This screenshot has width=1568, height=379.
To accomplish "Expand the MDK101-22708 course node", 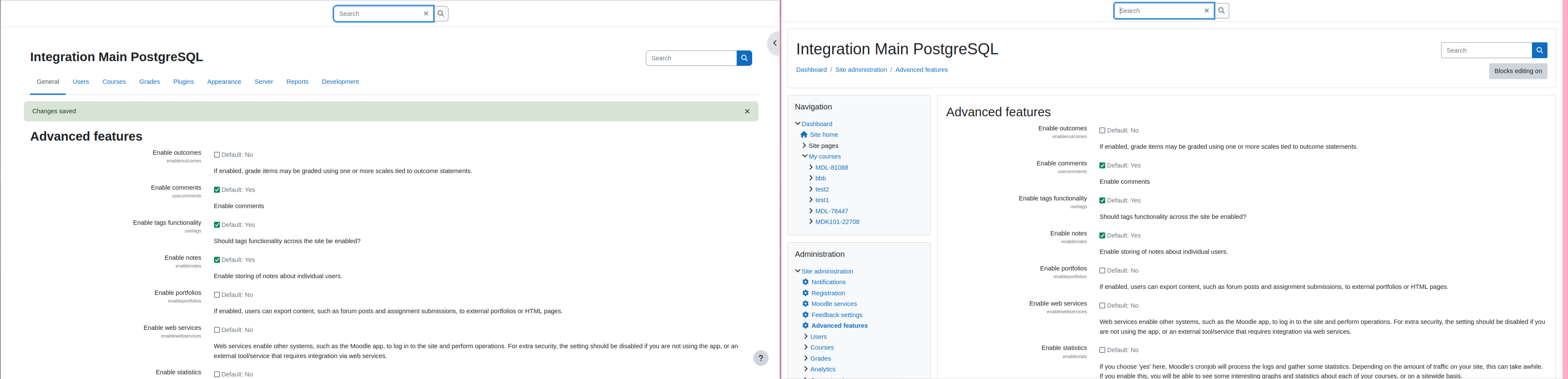I will click(811, 222).
